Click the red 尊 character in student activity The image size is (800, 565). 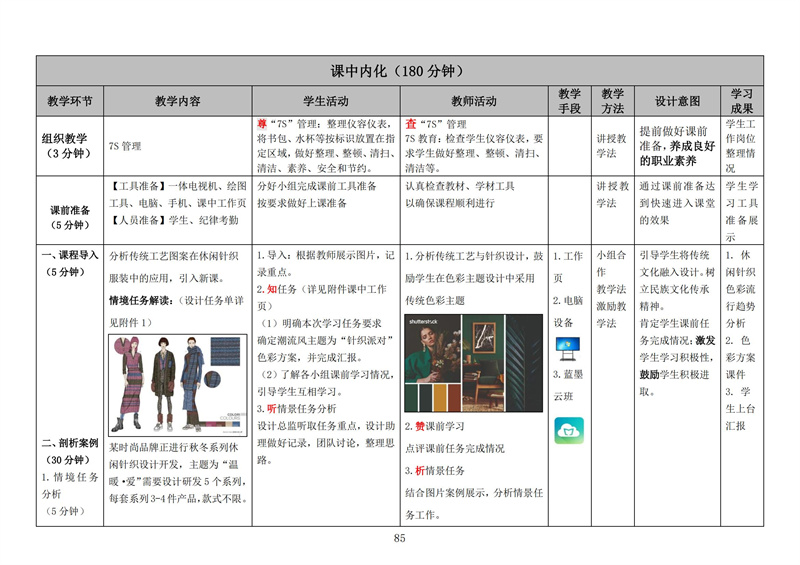(x=262, y=124)
